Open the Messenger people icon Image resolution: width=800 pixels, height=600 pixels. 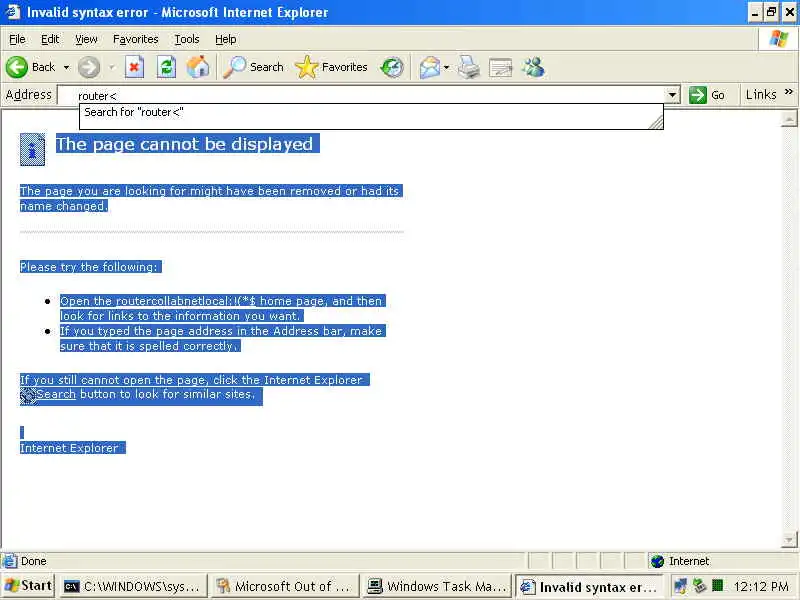tap(534, 67)
